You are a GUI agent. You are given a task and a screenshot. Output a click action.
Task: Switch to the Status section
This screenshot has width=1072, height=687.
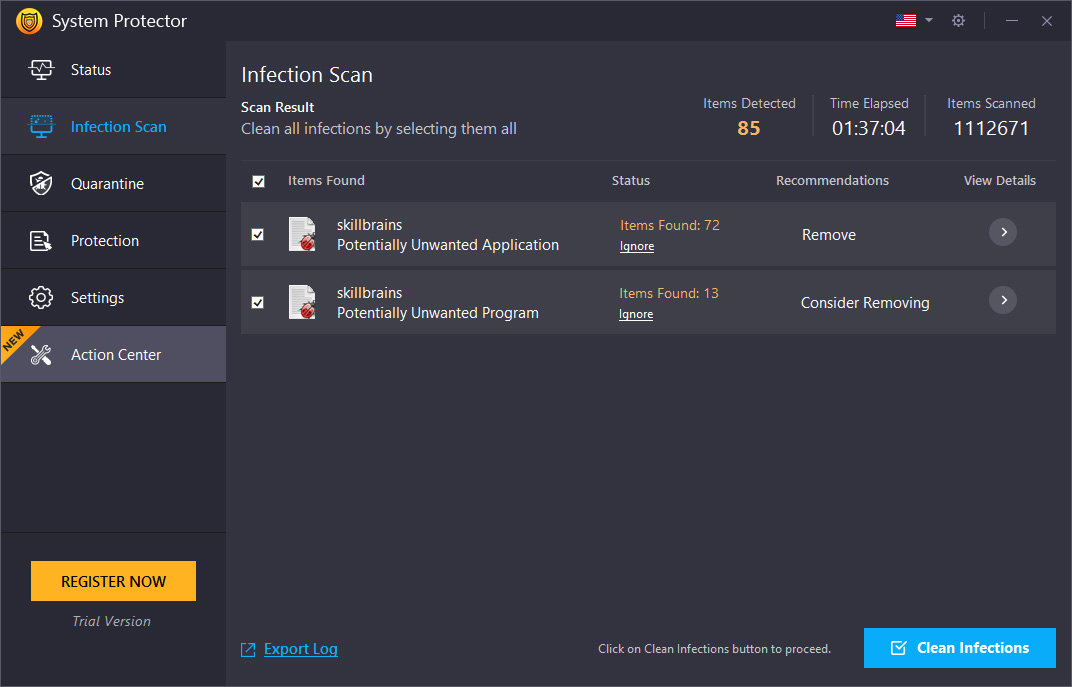(x=91, y=69)
